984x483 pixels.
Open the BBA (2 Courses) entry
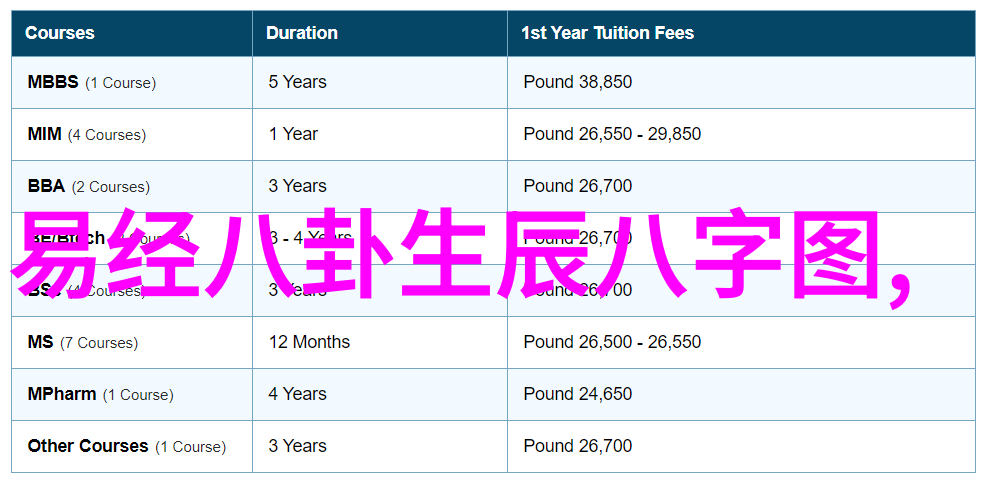point(88,186)
